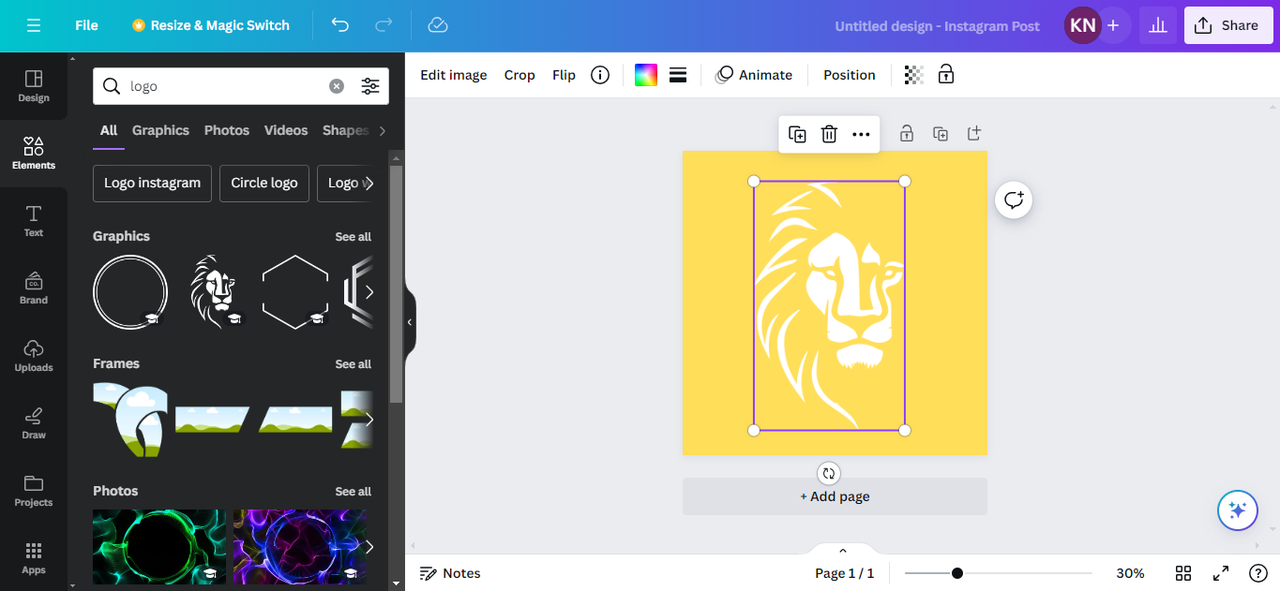Open the image color picker swatch

coord(646,75)
